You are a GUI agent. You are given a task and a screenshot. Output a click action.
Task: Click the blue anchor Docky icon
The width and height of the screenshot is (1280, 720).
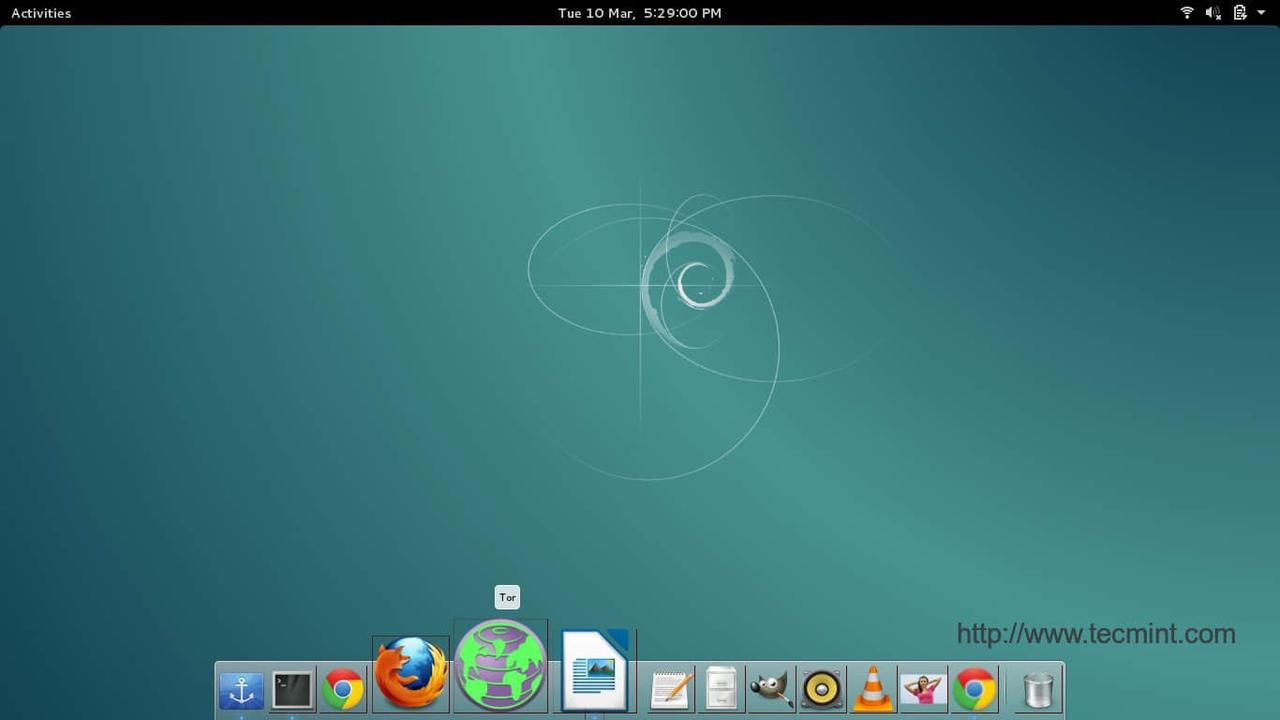[x=241, y=690]
